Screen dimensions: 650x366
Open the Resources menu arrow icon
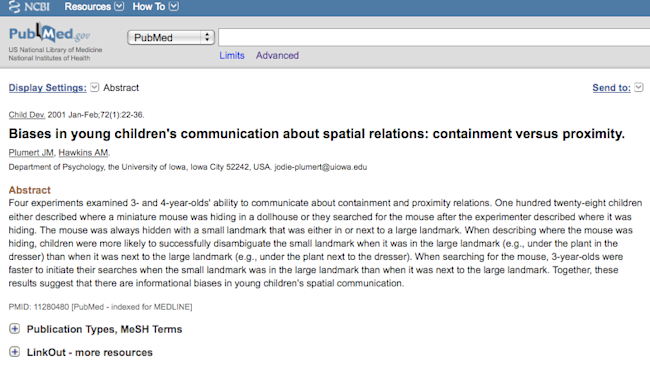(x=119, y=6)
